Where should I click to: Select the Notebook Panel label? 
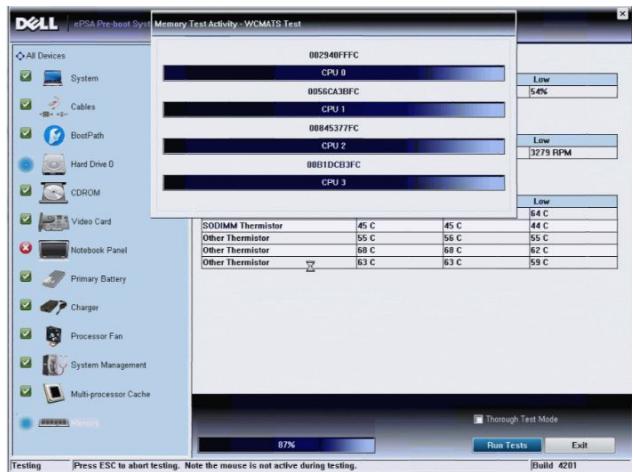[x=99, y=250]
